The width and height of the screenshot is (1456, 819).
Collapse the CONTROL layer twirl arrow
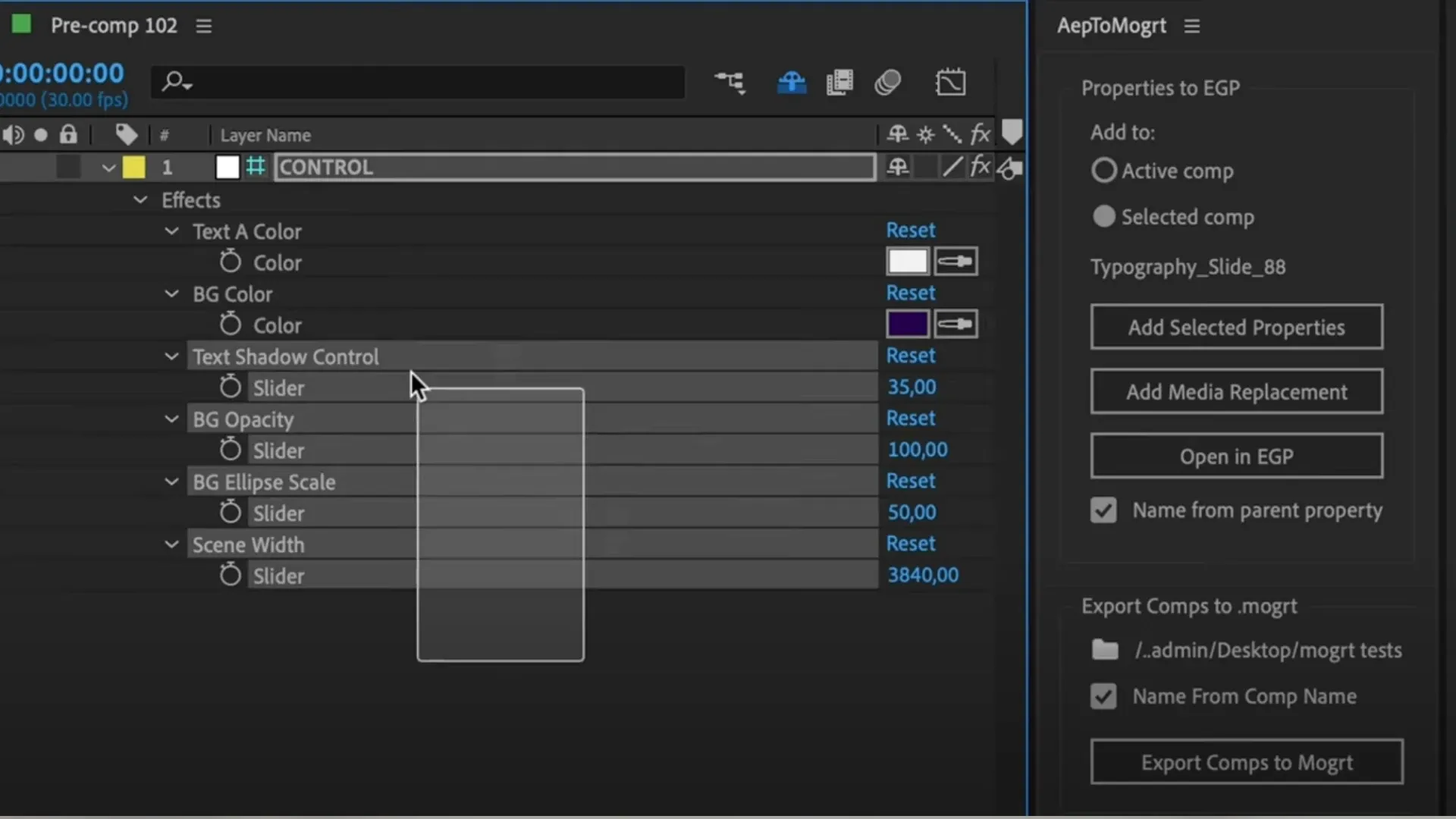(x=108, y=168)
